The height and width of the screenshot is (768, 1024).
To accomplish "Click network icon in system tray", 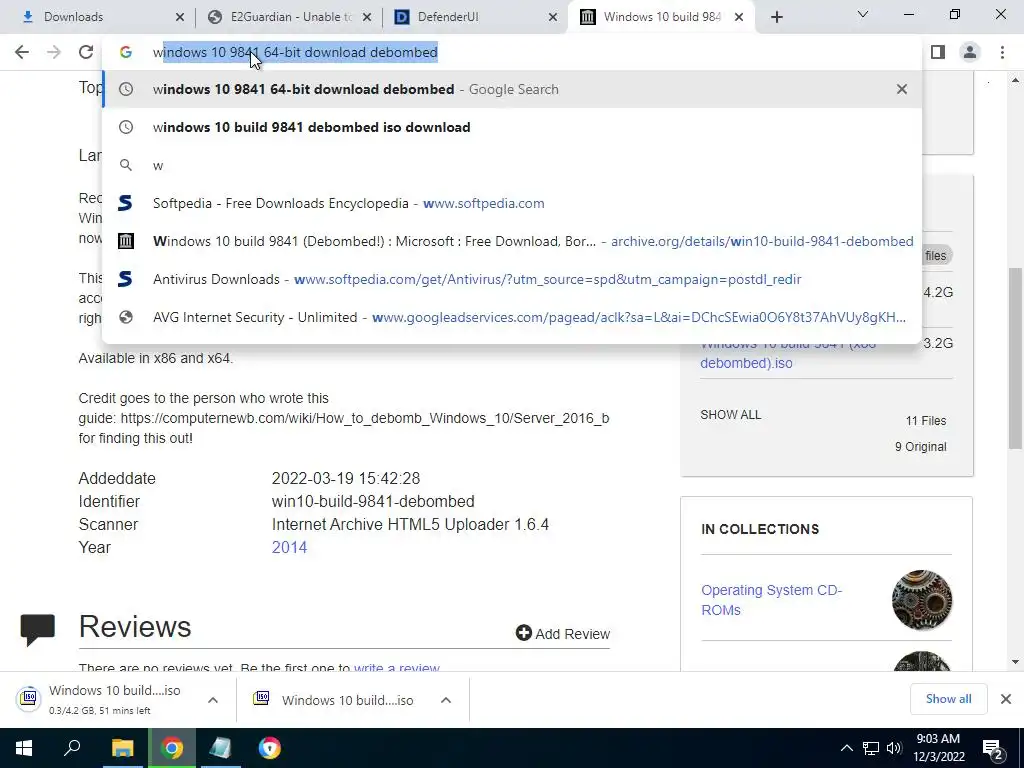I will click(871, 748).
